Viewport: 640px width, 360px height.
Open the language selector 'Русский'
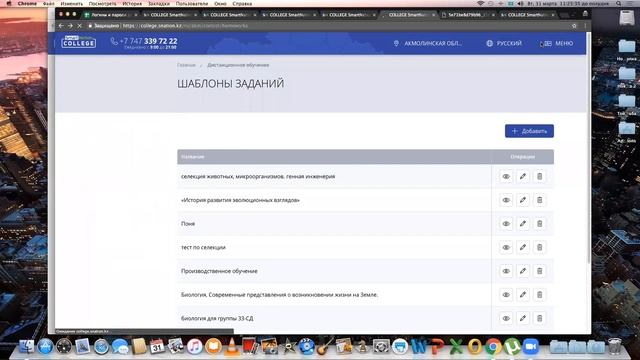pos(504,43)
